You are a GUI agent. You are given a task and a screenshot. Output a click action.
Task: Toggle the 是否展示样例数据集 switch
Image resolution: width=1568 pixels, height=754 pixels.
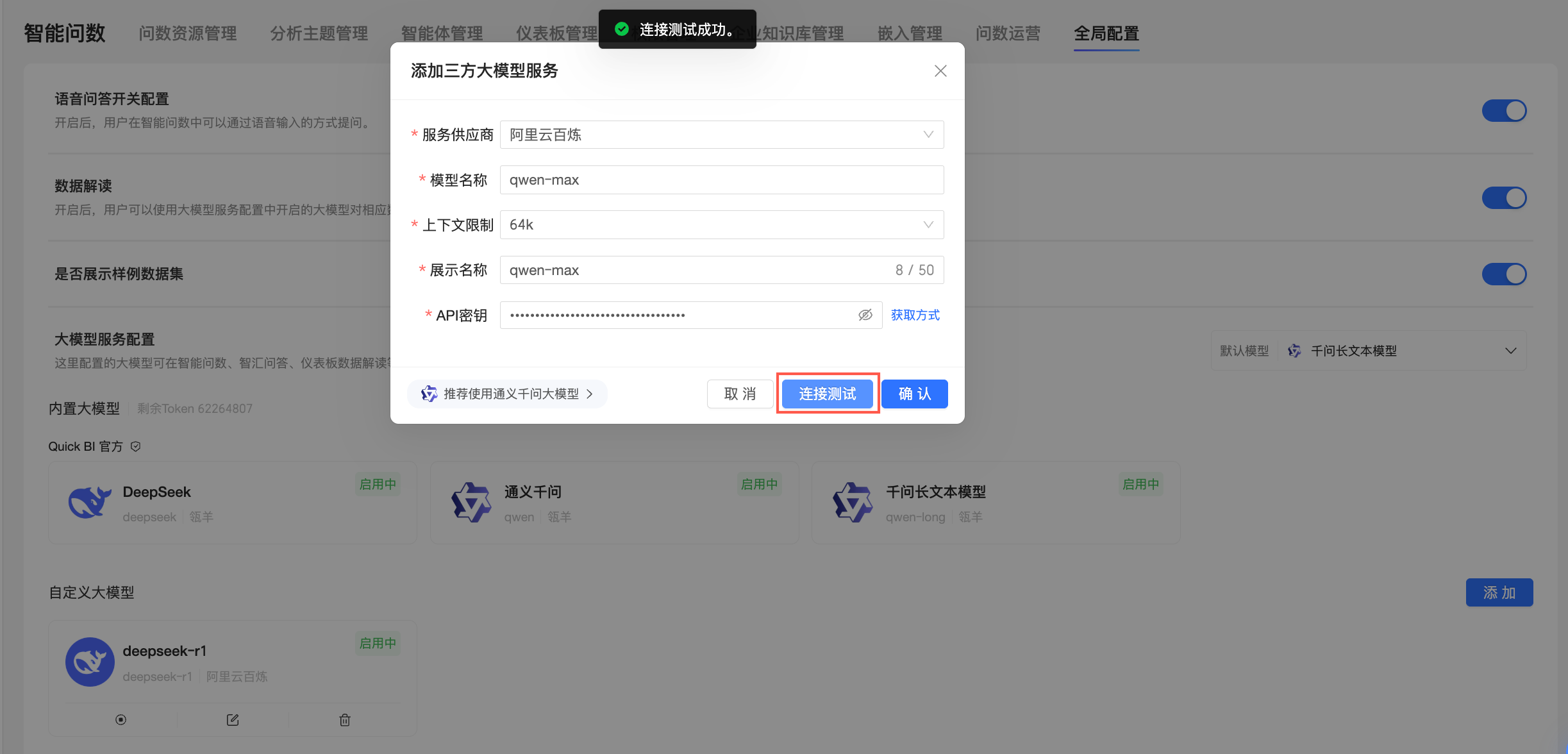pos(1504,274)
